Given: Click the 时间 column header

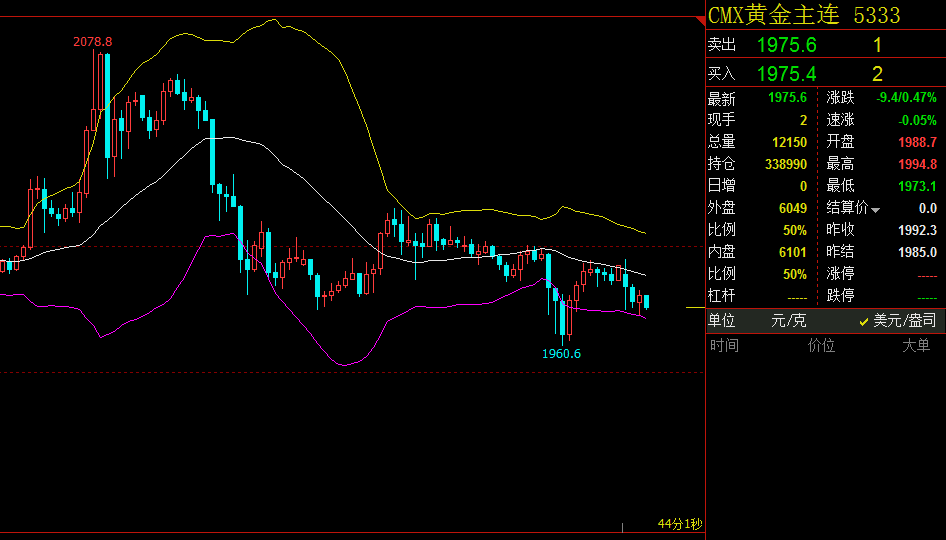Looking at the screenshot, I should [x=724, y=345].
